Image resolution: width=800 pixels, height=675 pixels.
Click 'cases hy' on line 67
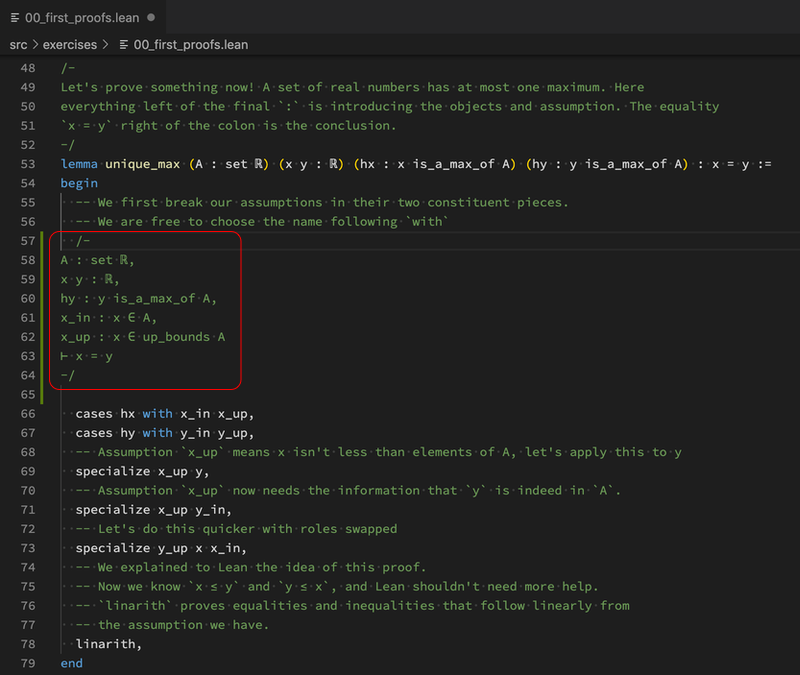pos(105,433)
